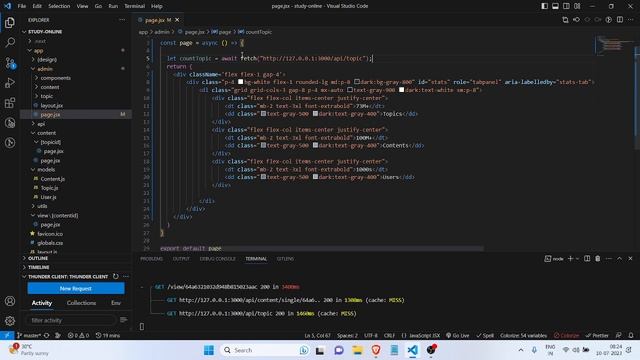
Task: Open the Selection menu
Action: [x=59, y=6]
